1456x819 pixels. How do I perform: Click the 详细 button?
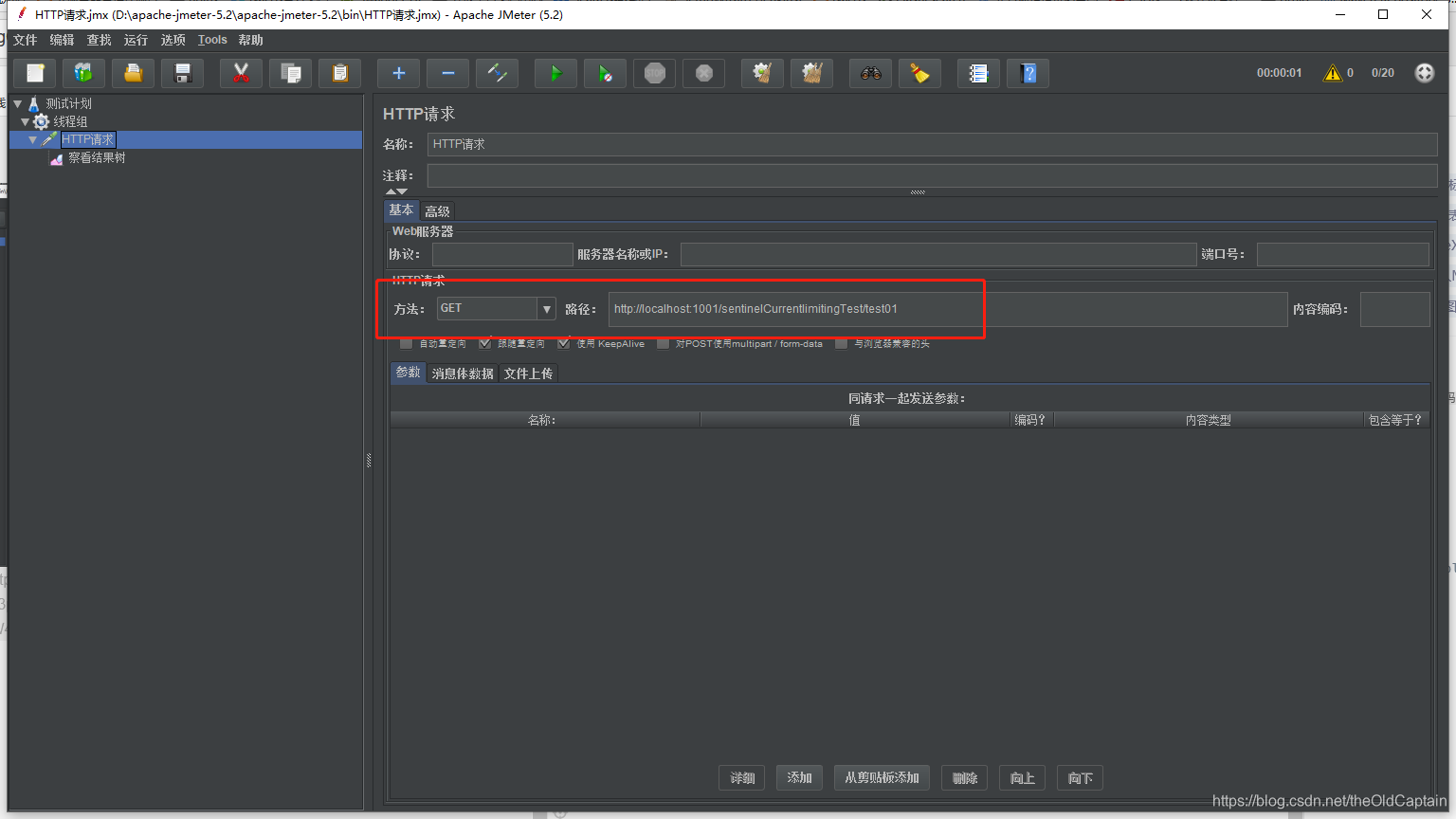742,778
